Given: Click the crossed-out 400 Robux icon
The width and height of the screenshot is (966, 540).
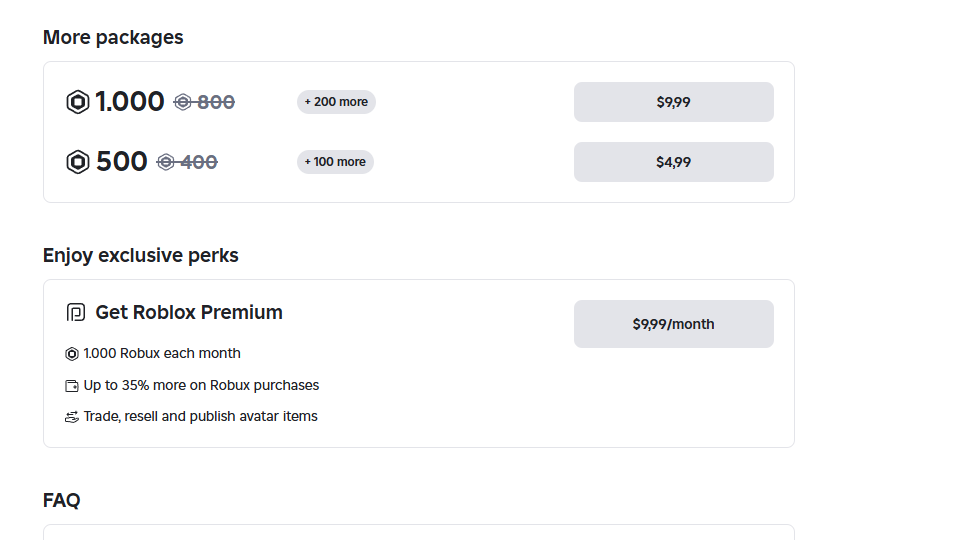Looking at the screenshot, I should tap(165, 162).
